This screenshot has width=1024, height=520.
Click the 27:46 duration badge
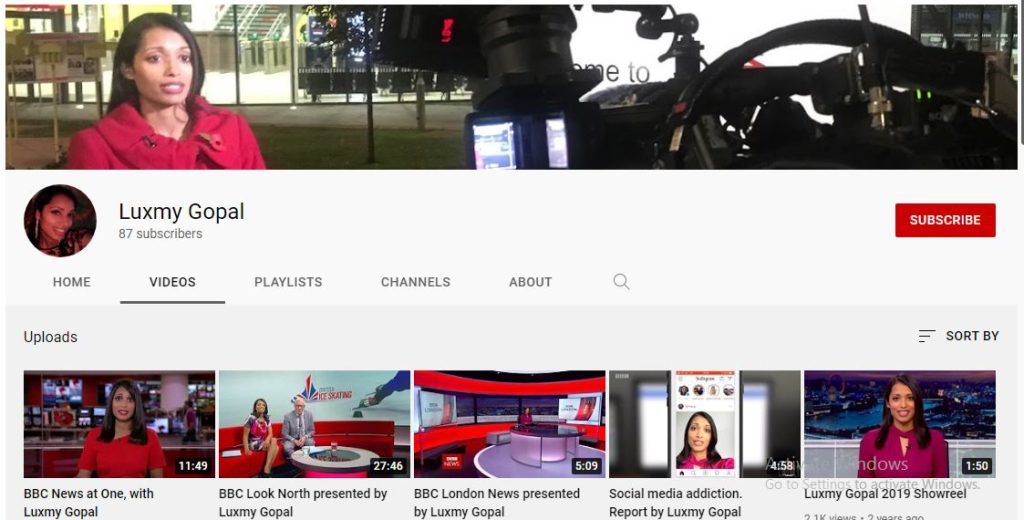[388, 466]
